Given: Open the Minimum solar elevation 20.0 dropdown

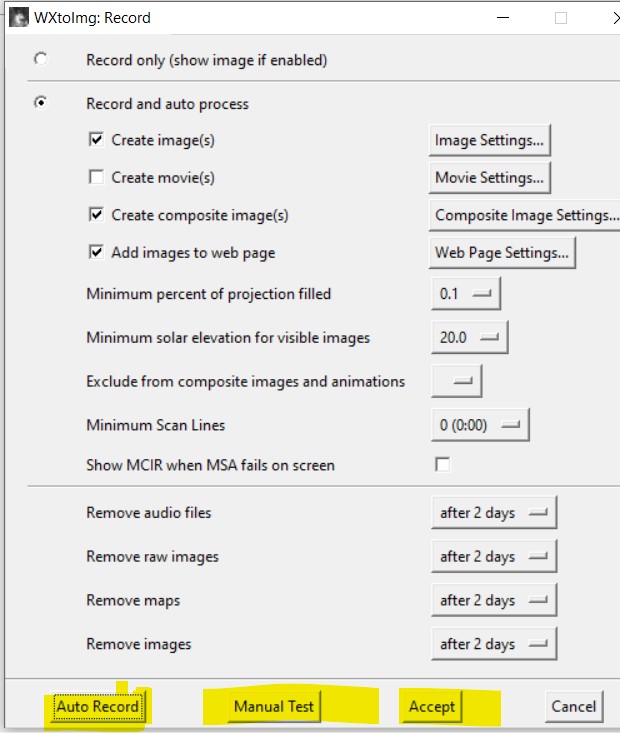Looking at the screenshot, I should coord(469,337).
